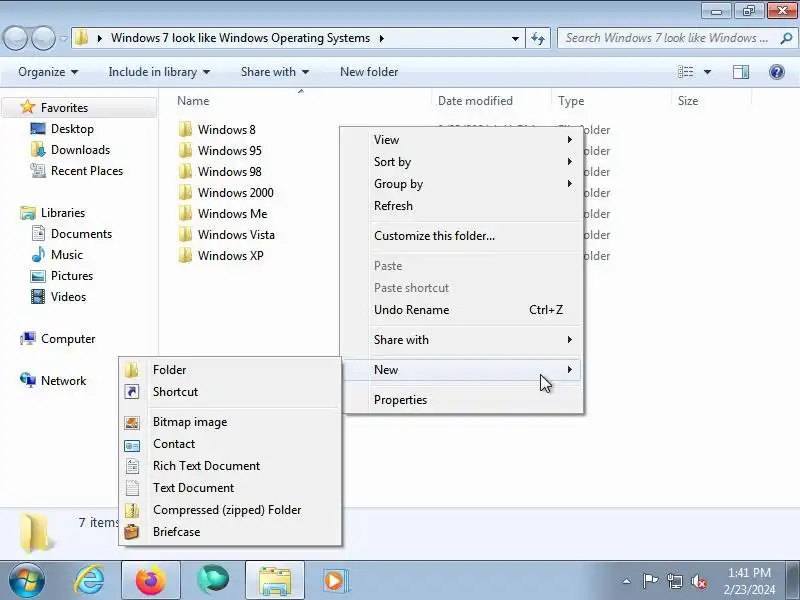
Task: Click the muted volume tray icon
Action: pos(699,581)
